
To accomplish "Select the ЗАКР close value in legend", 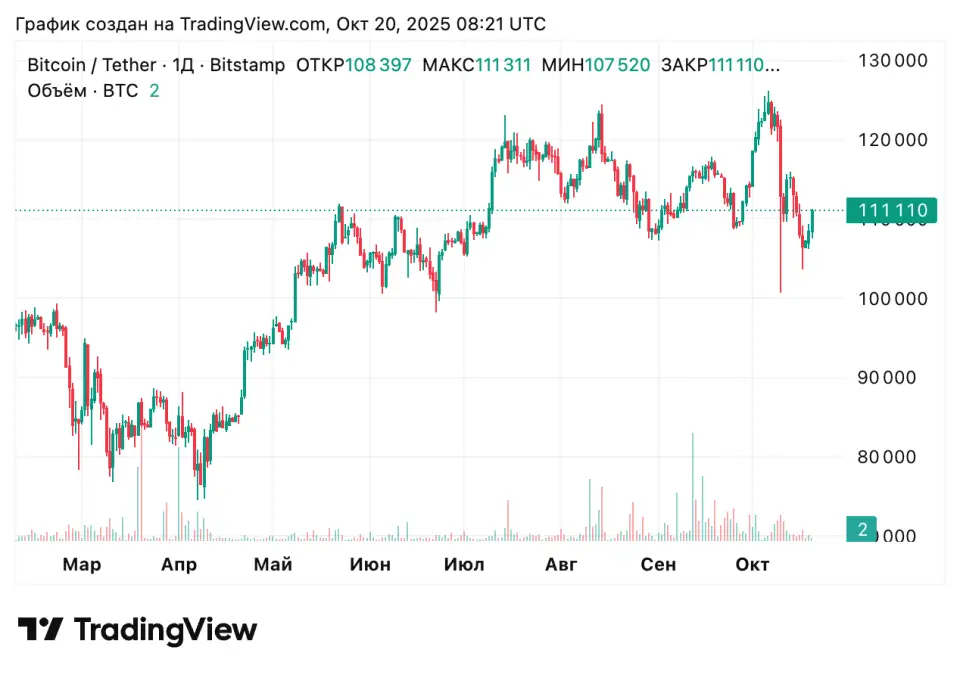I will click(742, 66).
